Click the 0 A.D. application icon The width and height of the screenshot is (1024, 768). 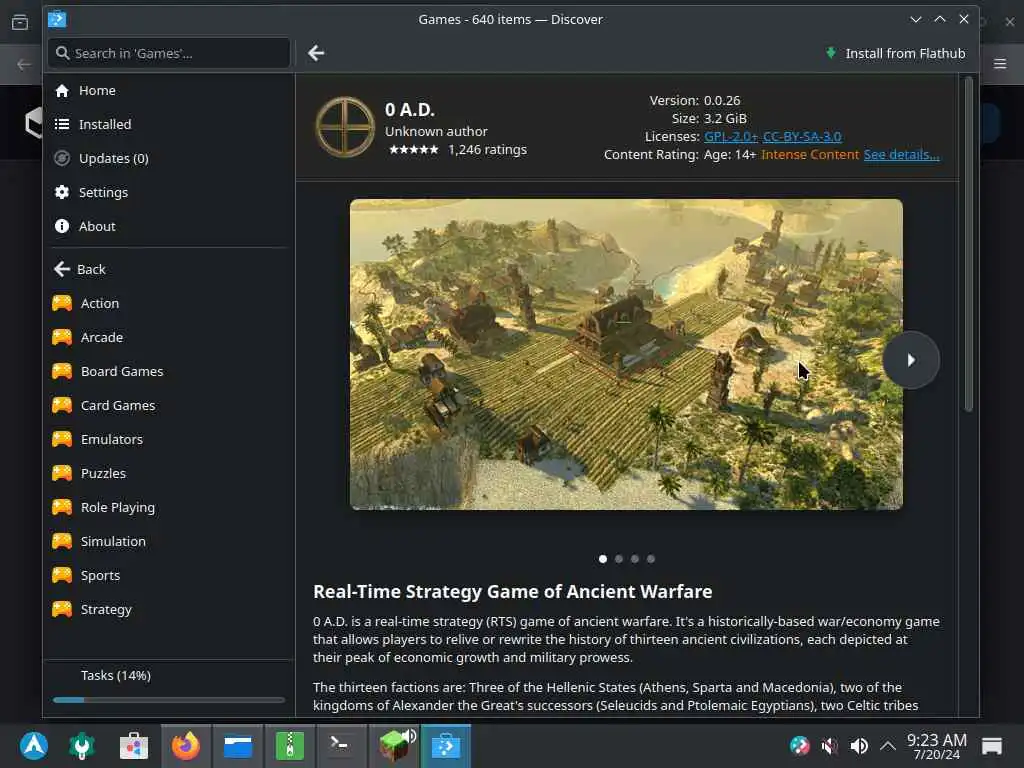point(345,127)
